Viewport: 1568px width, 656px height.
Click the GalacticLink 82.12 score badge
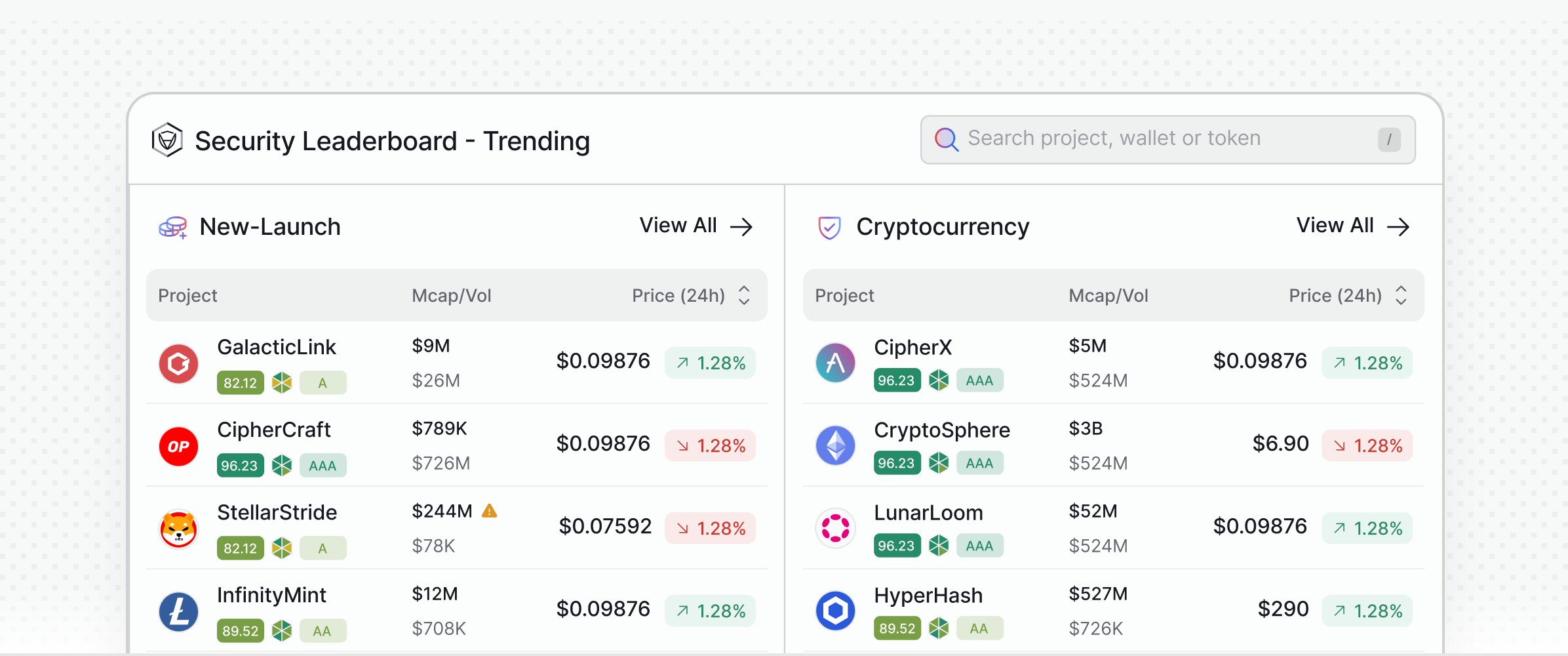(240, 383)
